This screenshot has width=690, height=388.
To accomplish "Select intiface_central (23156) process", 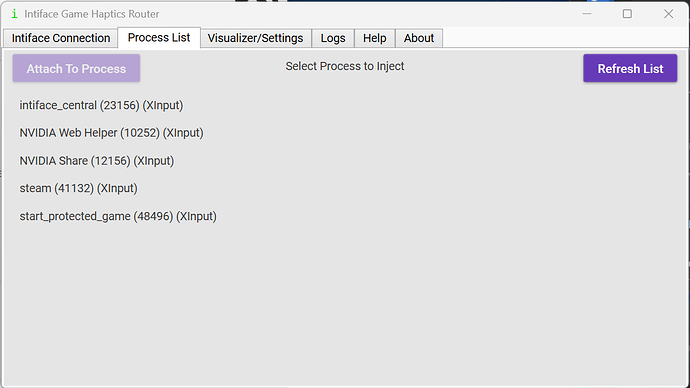I will pos(101,106).
